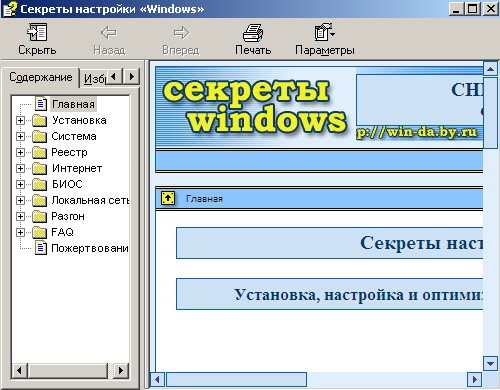This screenshot has height=390, width=500.
Task: Click the Главная breadcrumb link
Action: pyautogui.click(x=204, y=199)
